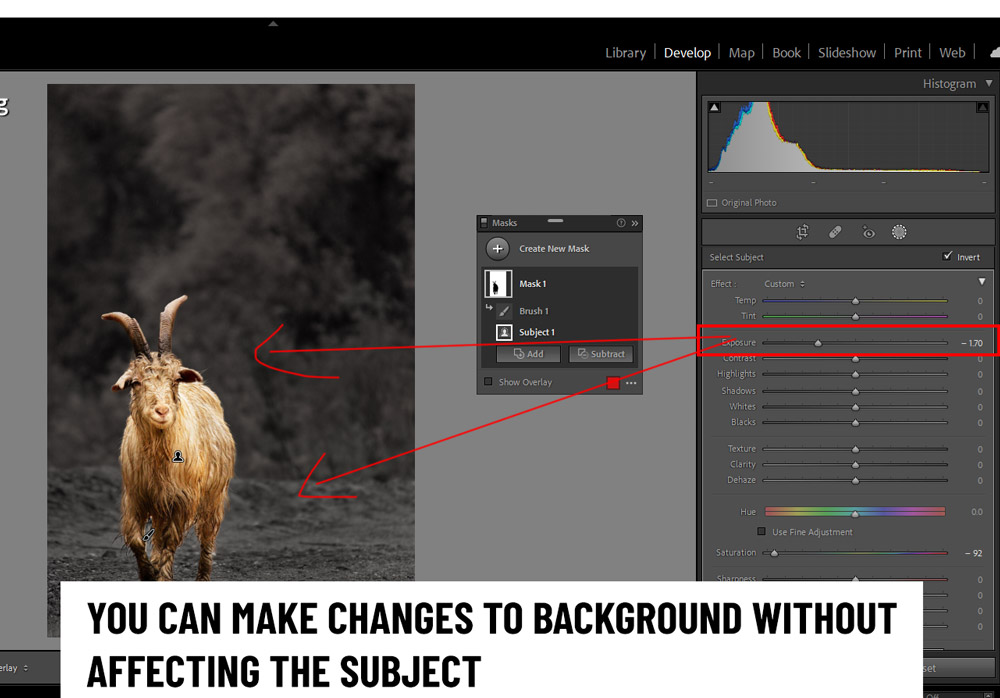The width and height of the screenshot is (1000, 698).
Task: Click the Clarity slider handle
Action: pos(855,465)
